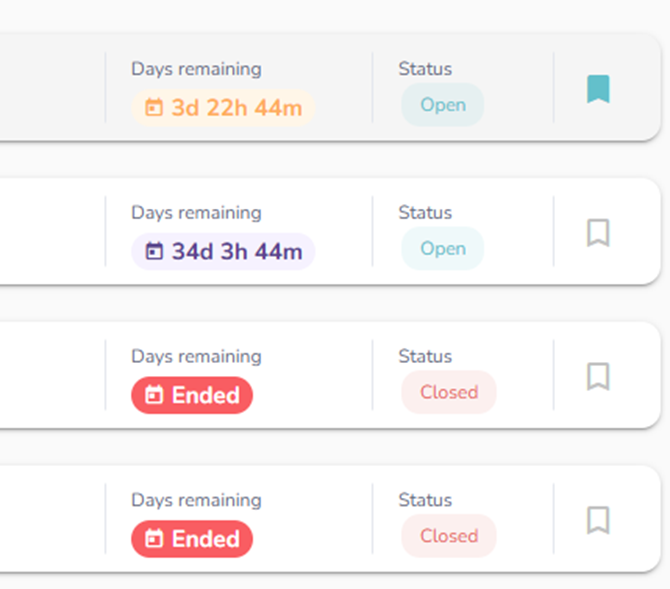Viewport: 670px width, 589px height.
Task: Click the purple 34d 3h 44m countdown text
Action: coord(236,252)
